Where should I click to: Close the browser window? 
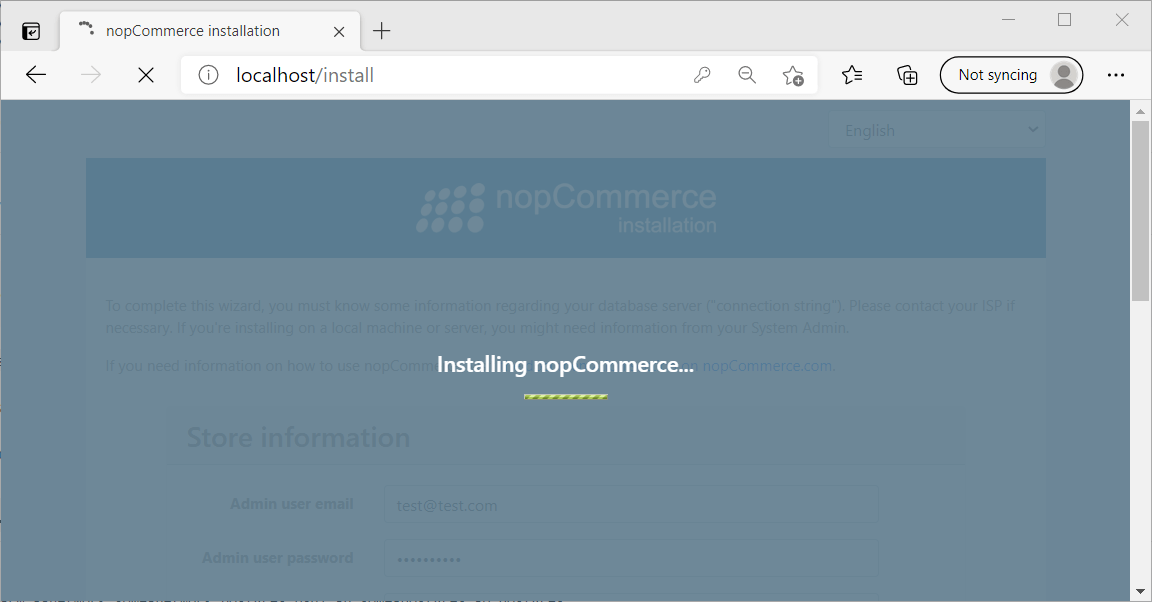1122,20
